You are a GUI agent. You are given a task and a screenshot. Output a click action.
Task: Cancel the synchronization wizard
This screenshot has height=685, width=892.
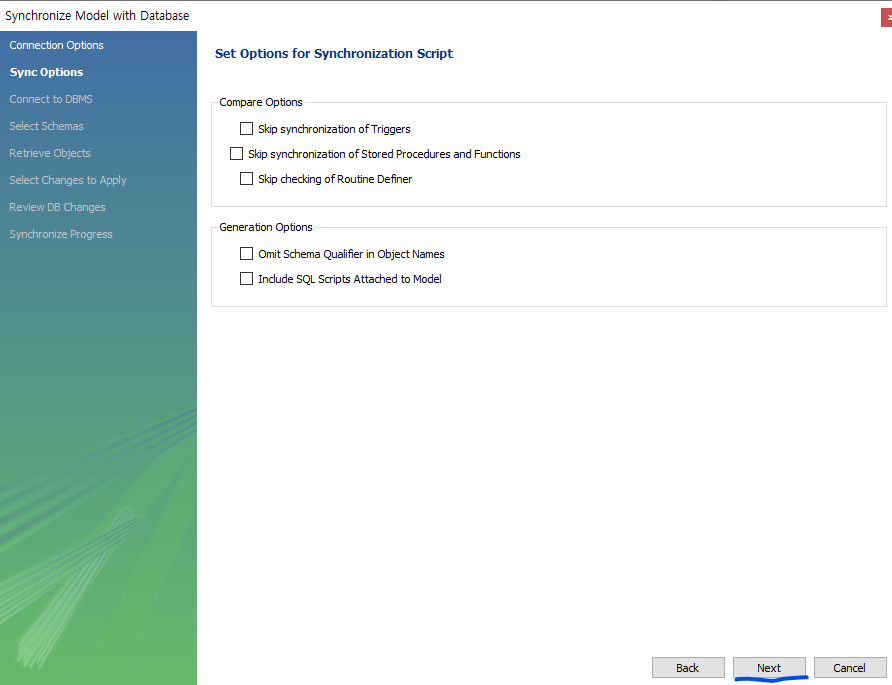point(850,668)
